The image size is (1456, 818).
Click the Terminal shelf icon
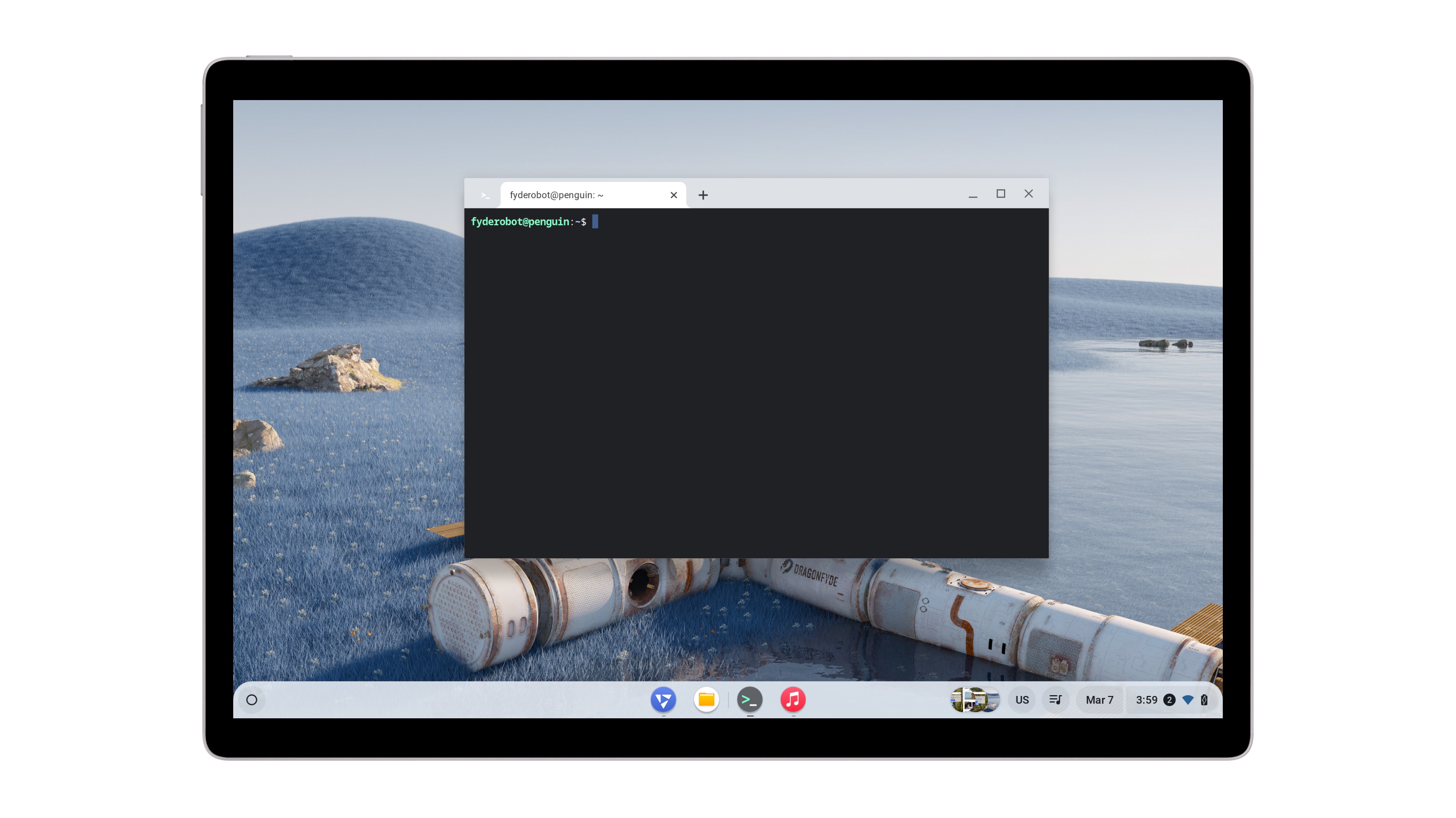[750, 700]
